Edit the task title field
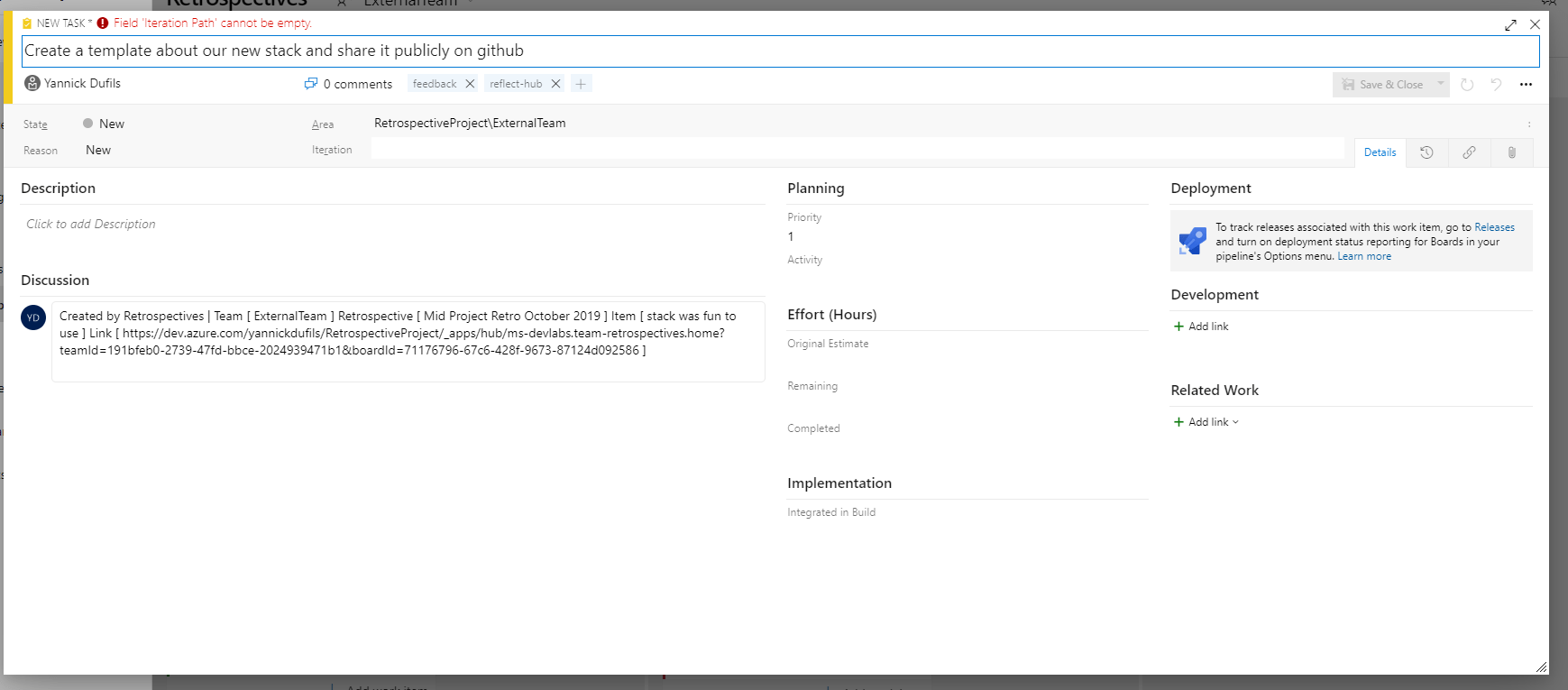 pyautogui.click(x=780, y=51)
